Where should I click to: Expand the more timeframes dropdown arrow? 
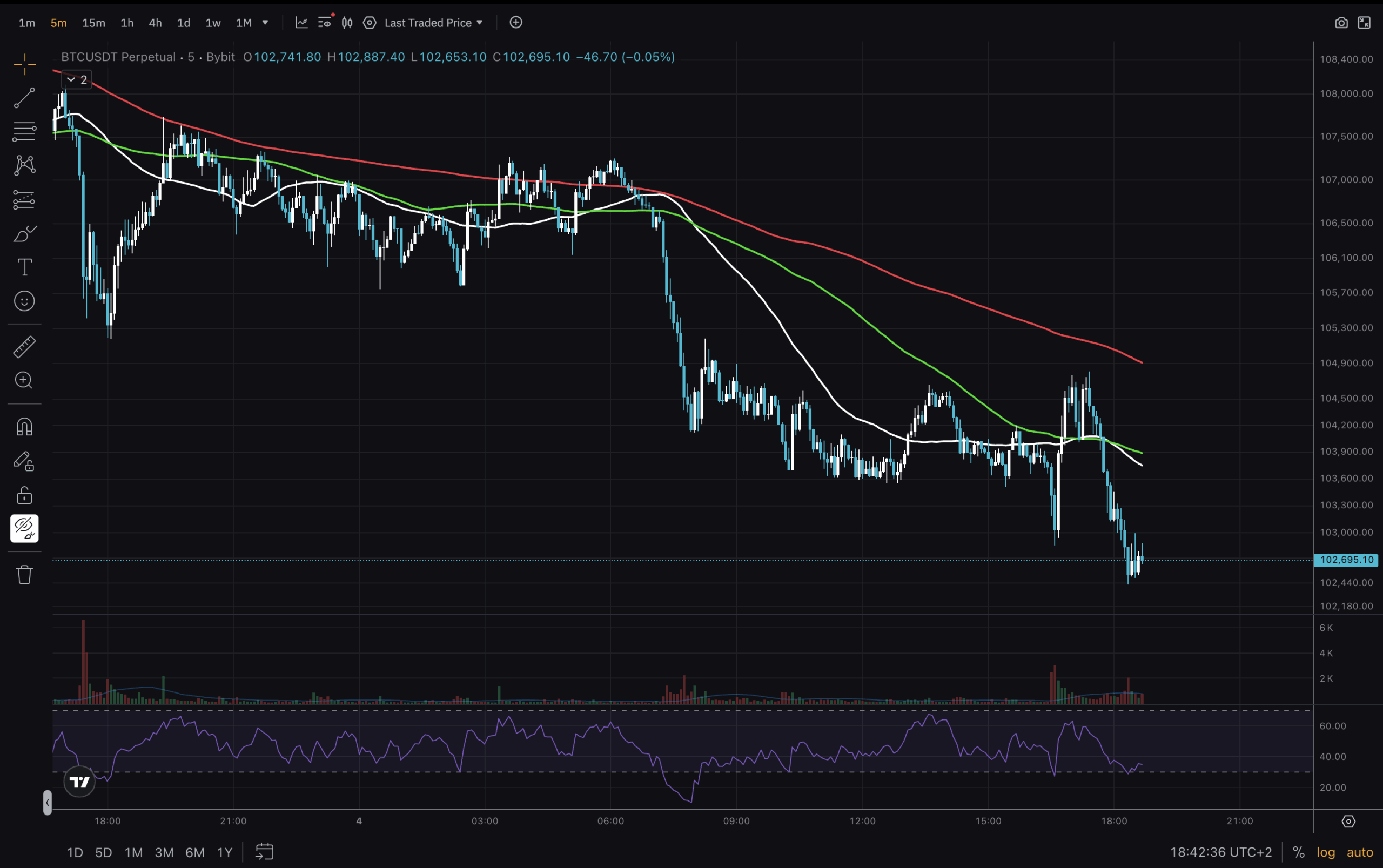coord(265,23)
